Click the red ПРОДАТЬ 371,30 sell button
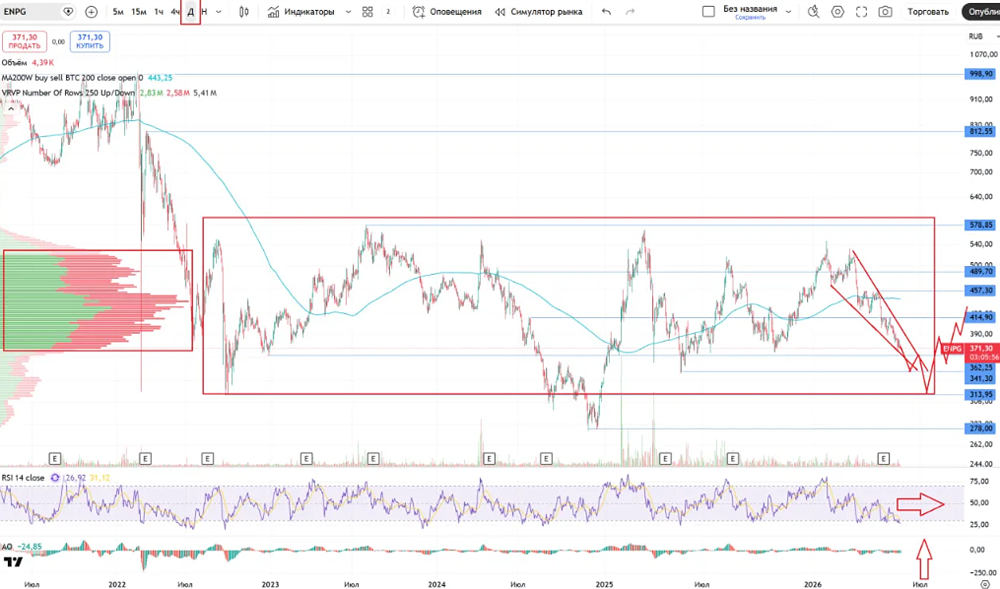 point(24,41)
